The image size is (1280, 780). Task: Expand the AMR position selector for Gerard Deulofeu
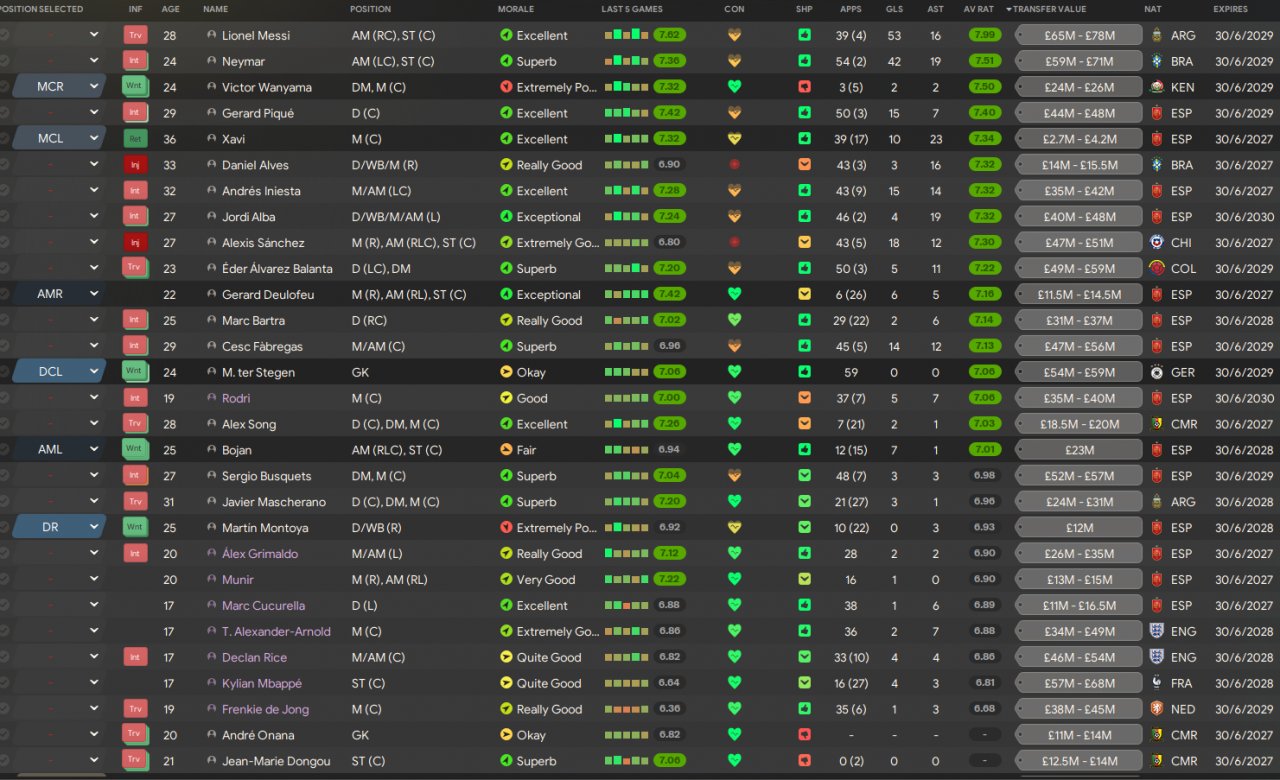pos(59,294)
